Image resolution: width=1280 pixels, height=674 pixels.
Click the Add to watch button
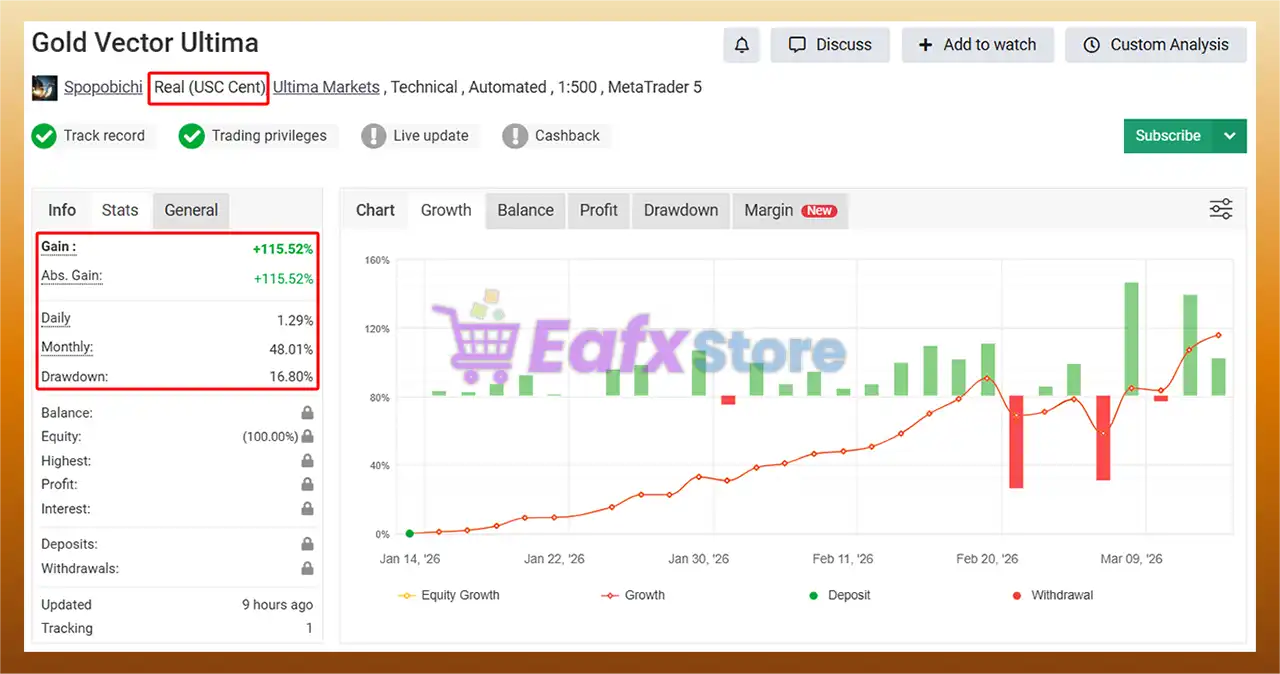pyautogui.click(x=976, y=45)
